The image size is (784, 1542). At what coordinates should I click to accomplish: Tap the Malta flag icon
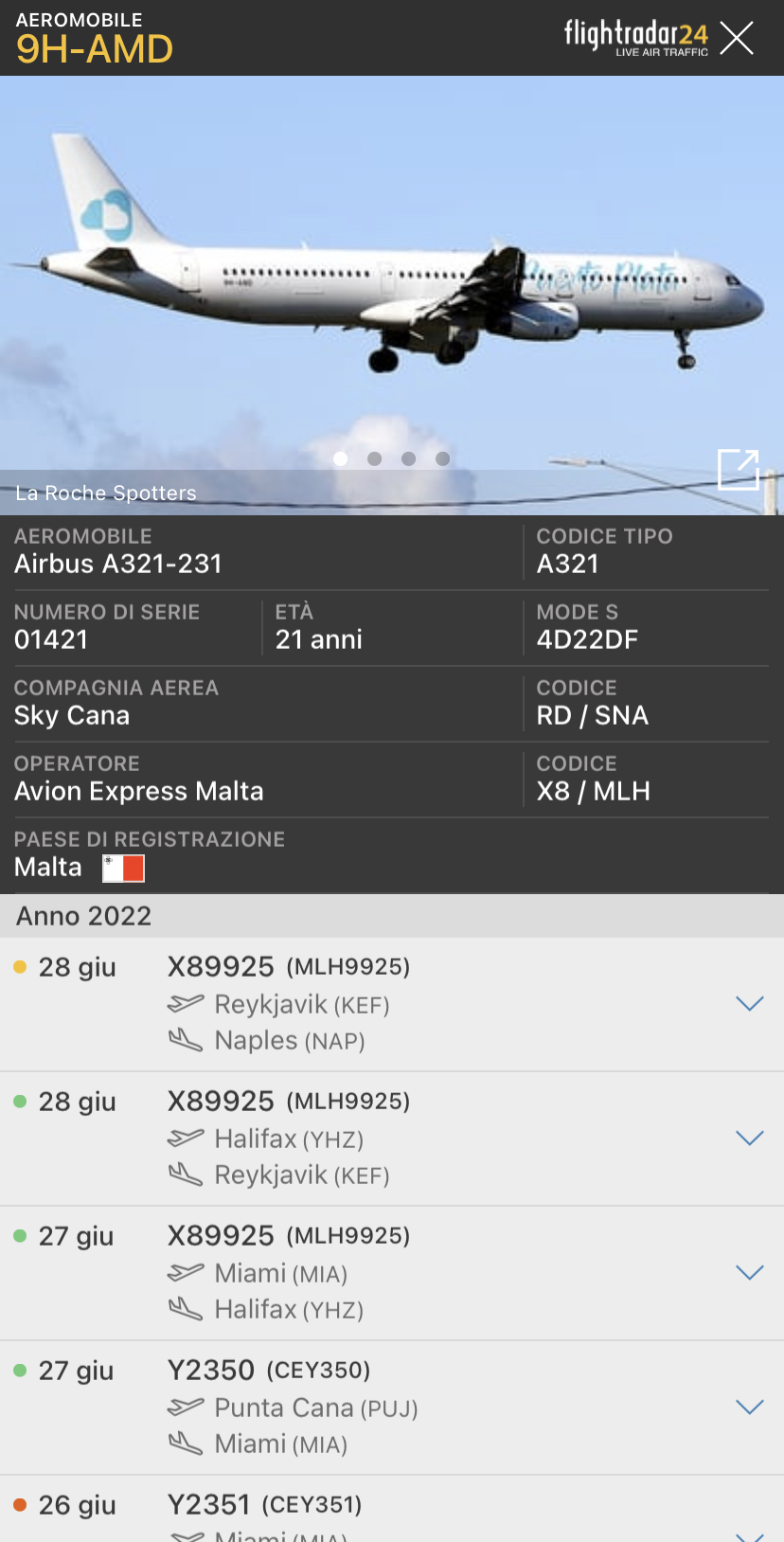pyautogui.click(x=124, y=868)
